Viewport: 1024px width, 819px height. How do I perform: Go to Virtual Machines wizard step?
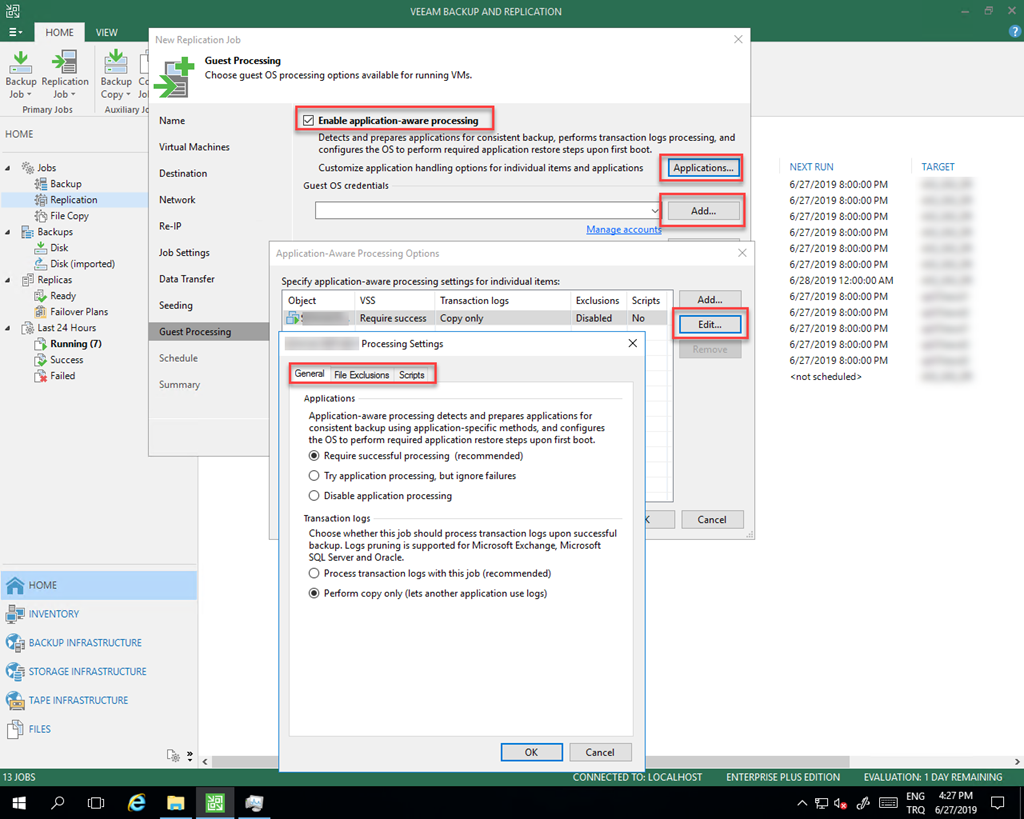pyautogui.click(x=195, y=147)
